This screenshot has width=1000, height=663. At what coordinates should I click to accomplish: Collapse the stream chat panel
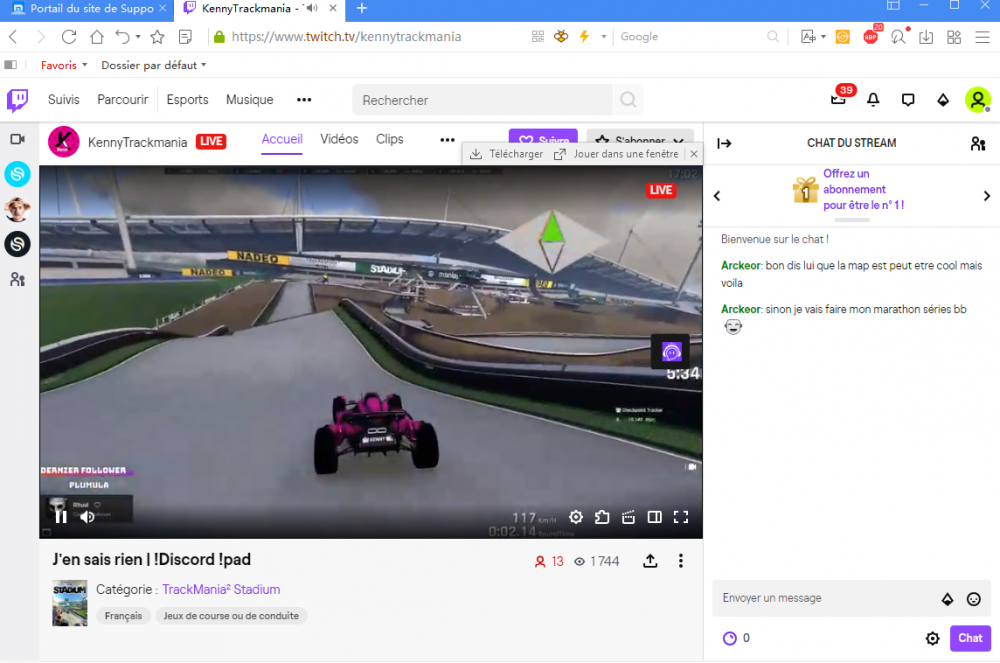725,143
